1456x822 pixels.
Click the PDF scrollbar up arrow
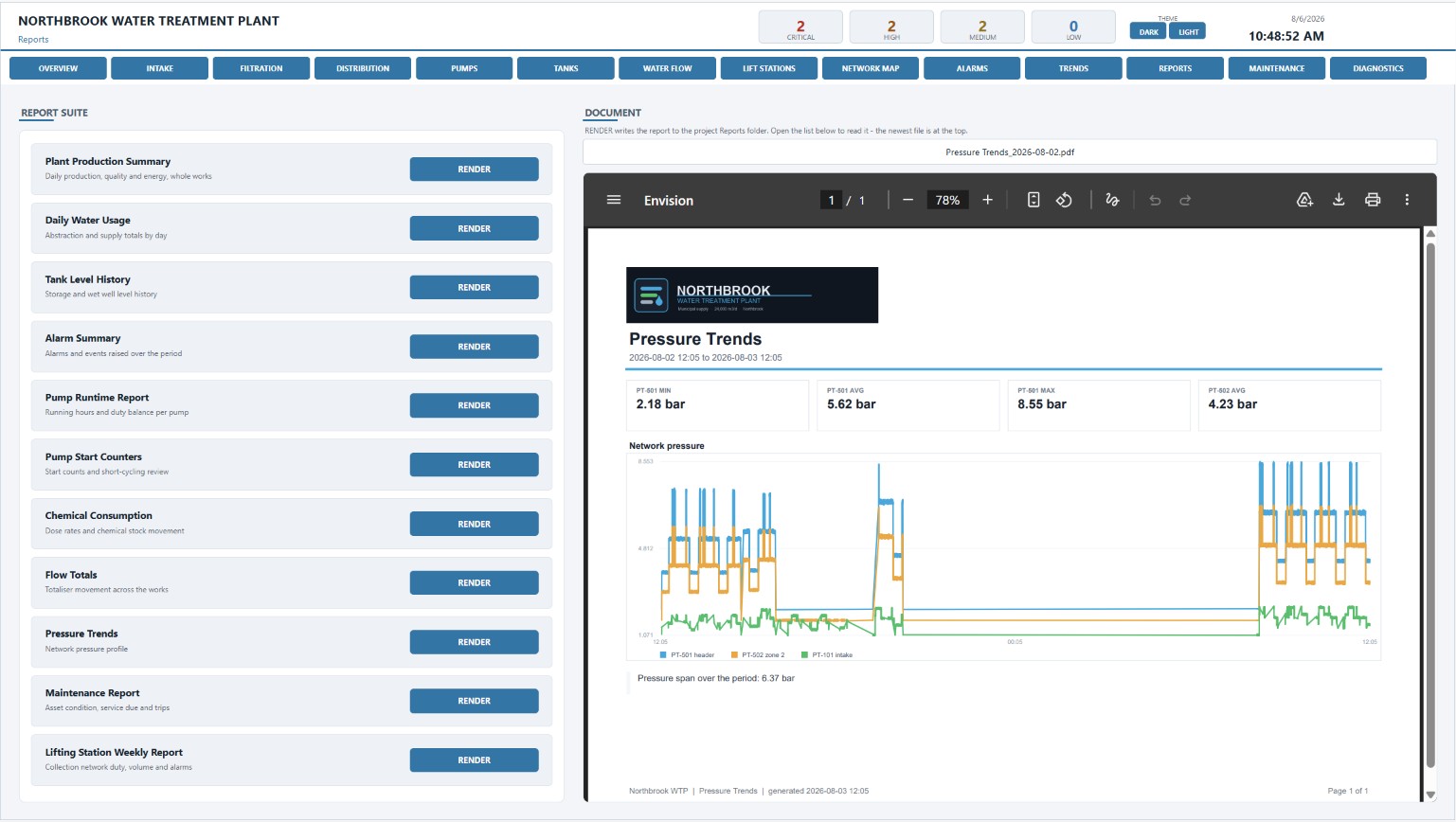tap(1430, 233)
